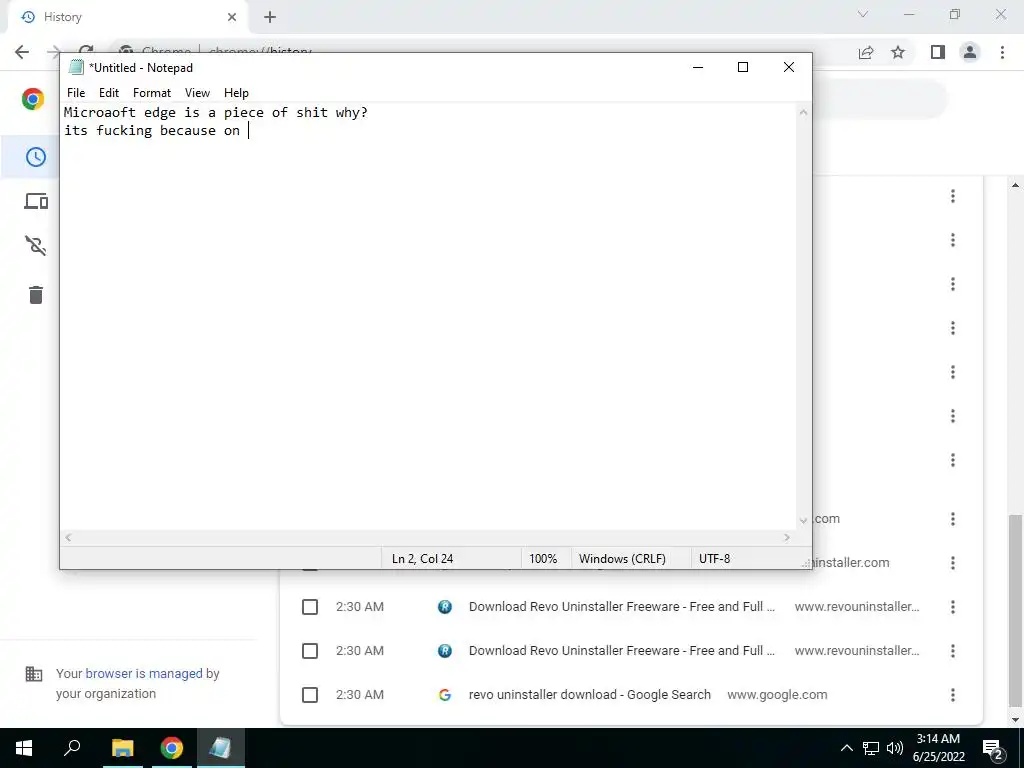1024x768 pixels.
Task: Click Notepad vertical scrollbar down arrow
Action: [x=804, y=521]
